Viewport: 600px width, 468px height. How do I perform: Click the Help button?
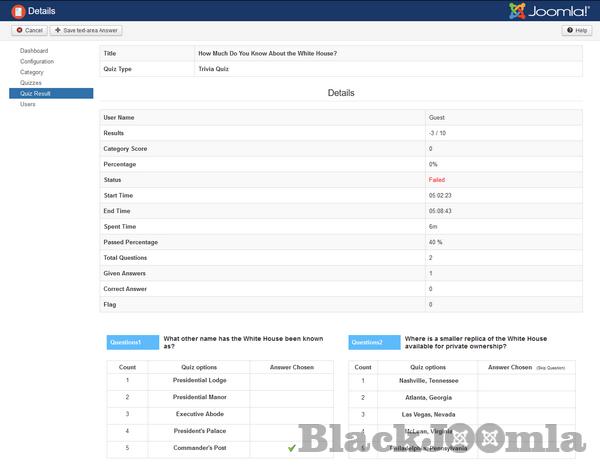pos(577,31)
